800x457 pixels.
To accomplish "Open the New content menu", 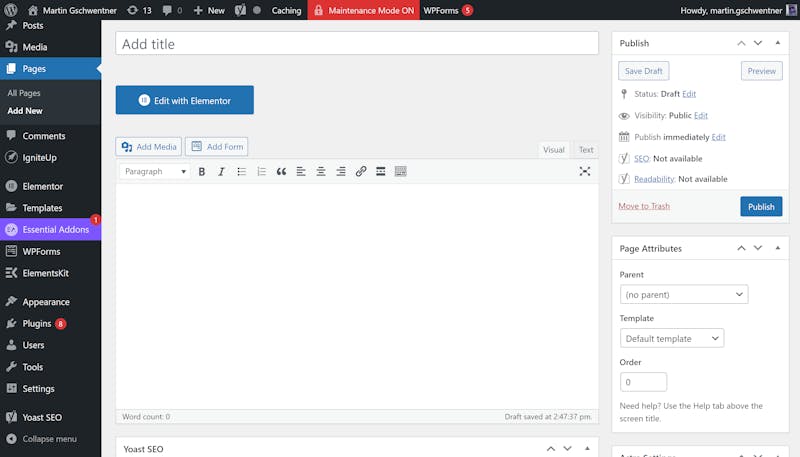I will click(209, 10).
